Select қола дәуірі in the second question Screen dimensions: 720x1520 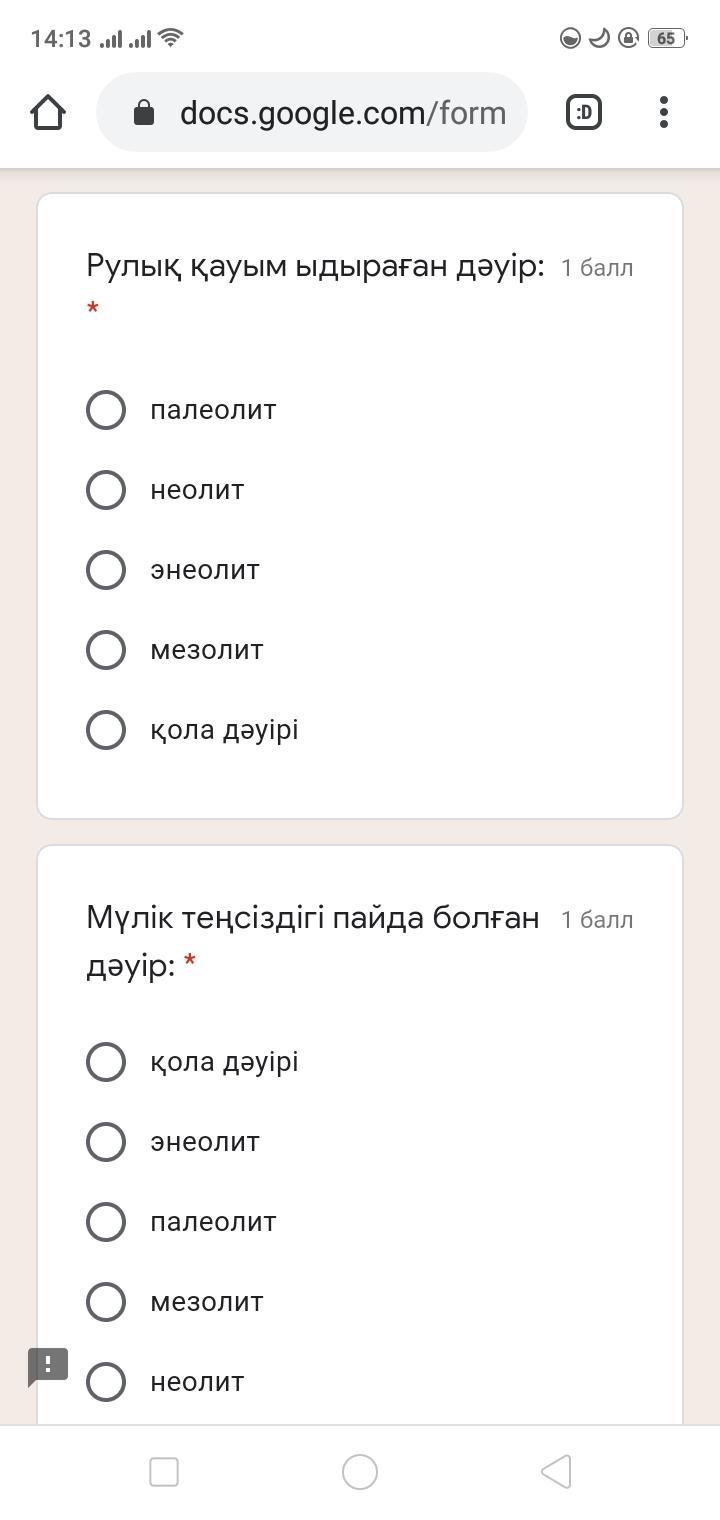pos(106,1062)
